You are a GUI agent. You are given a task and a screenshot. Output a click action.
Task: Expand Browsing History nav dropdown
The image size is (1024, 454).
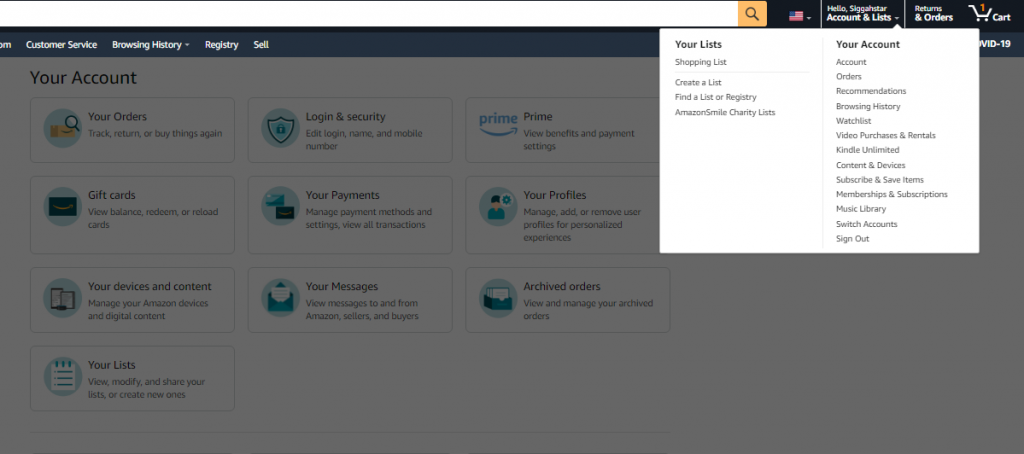tap(151, 44)
